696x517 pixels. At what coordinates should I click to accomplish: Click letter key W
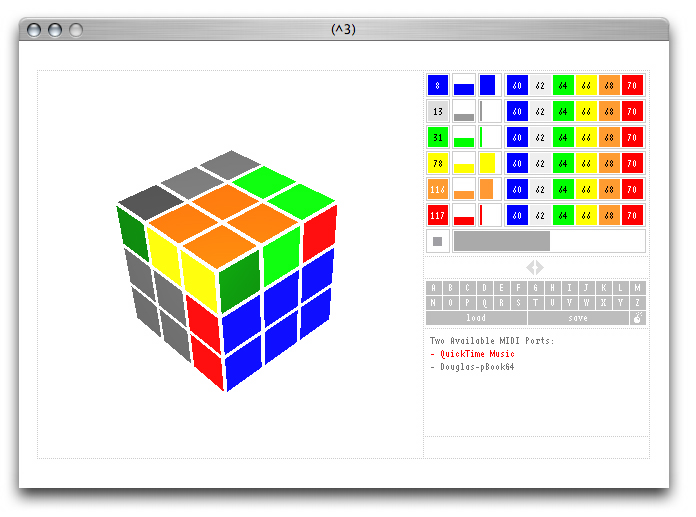(x=586, y=303)
